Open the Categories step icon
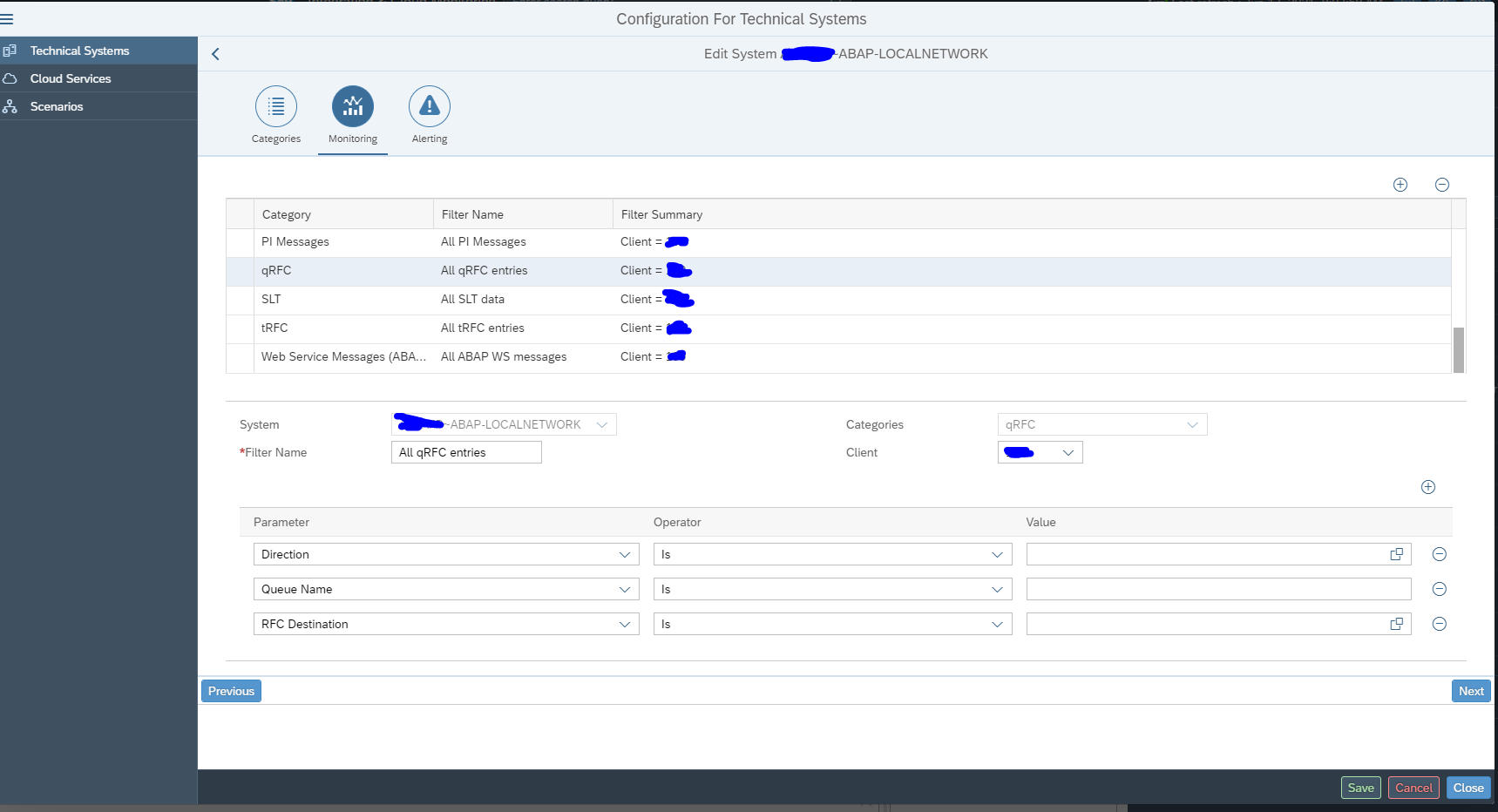This screenshot has width=1498, height=812. click(x=276, y=106)
